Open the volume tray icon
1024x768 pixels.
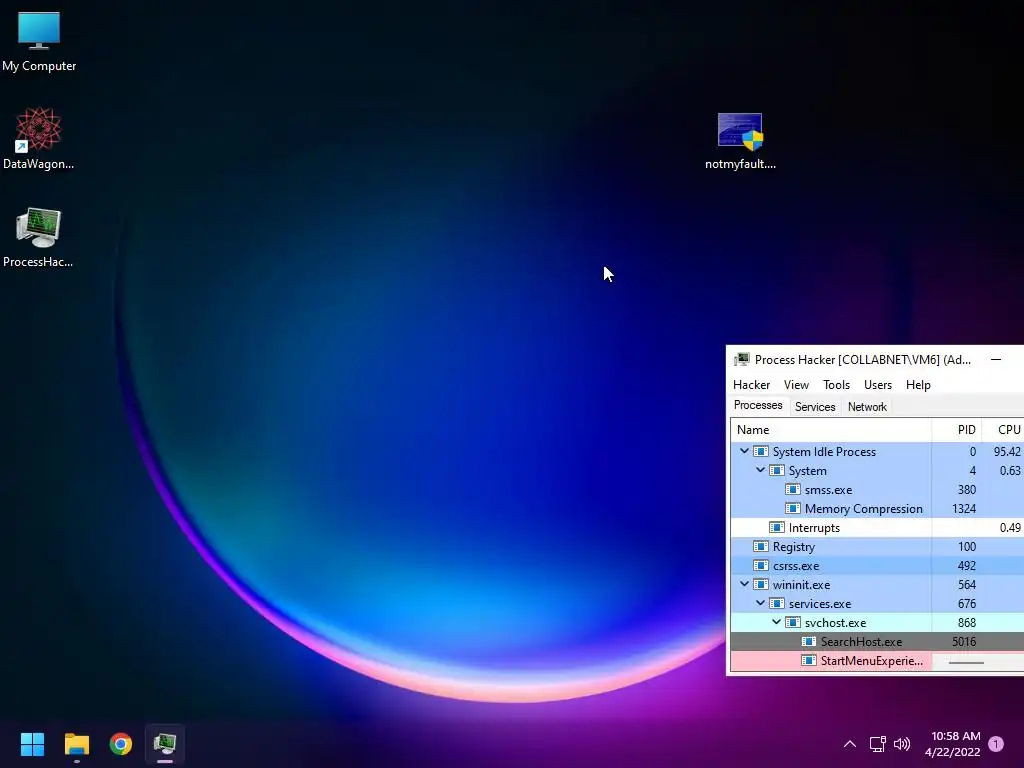pyautogui.click(x=902, y=744)
